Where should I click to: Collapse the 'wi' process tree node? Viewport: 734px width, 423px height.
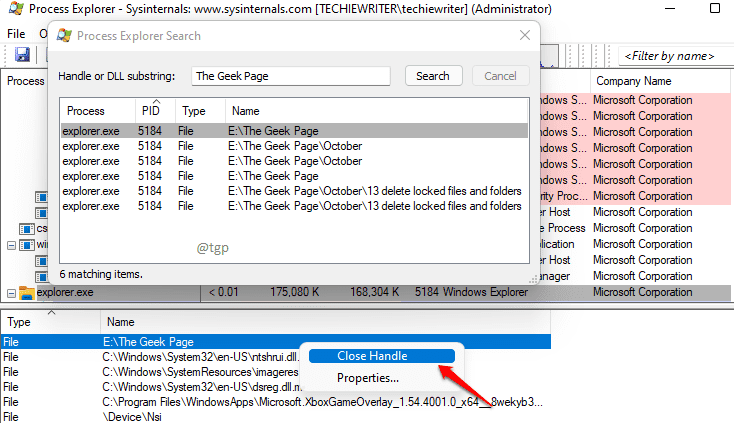tap(11, 245)
